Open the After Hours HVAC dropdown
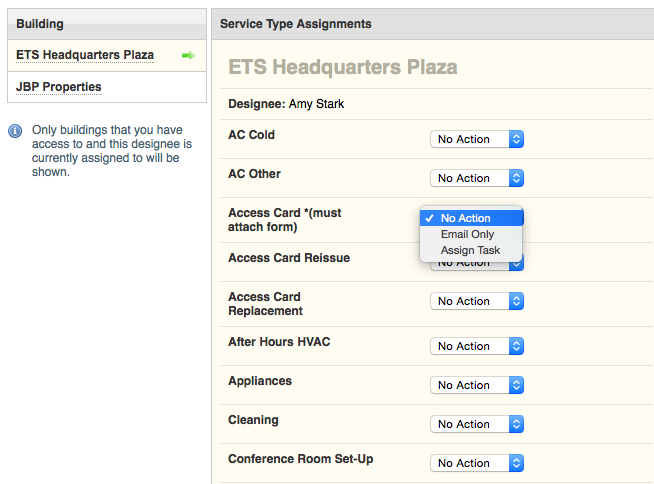654x484 pixels. pyautogui.click(x=477, y=346)
